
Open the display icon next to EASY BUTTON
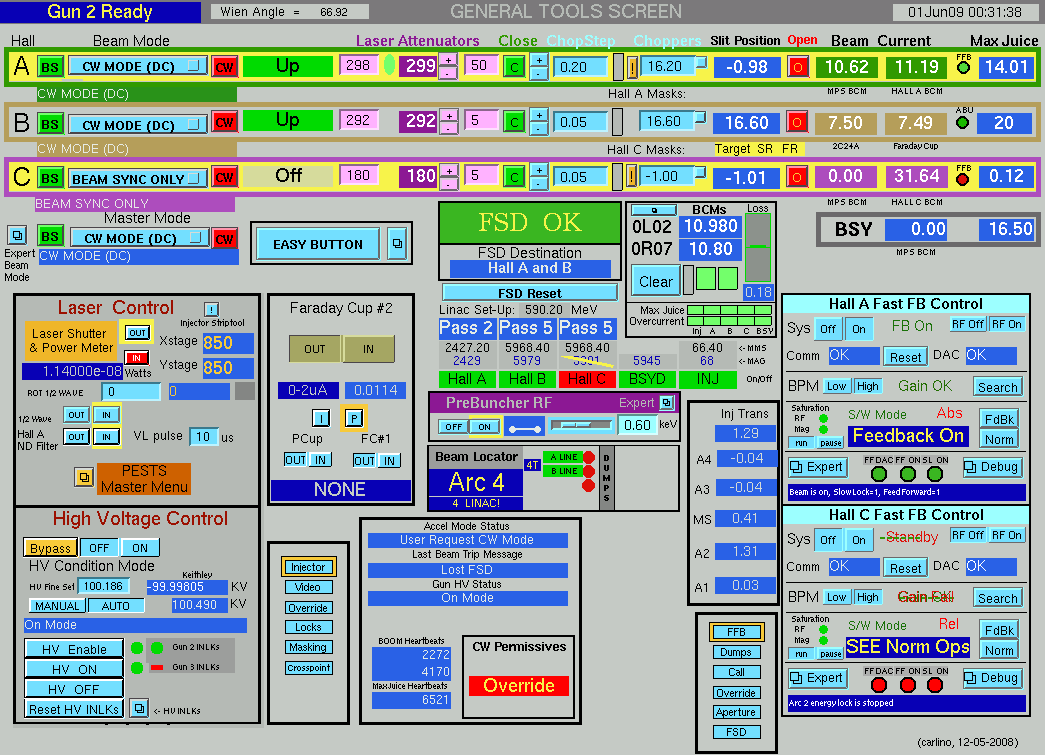pos(397,244)
